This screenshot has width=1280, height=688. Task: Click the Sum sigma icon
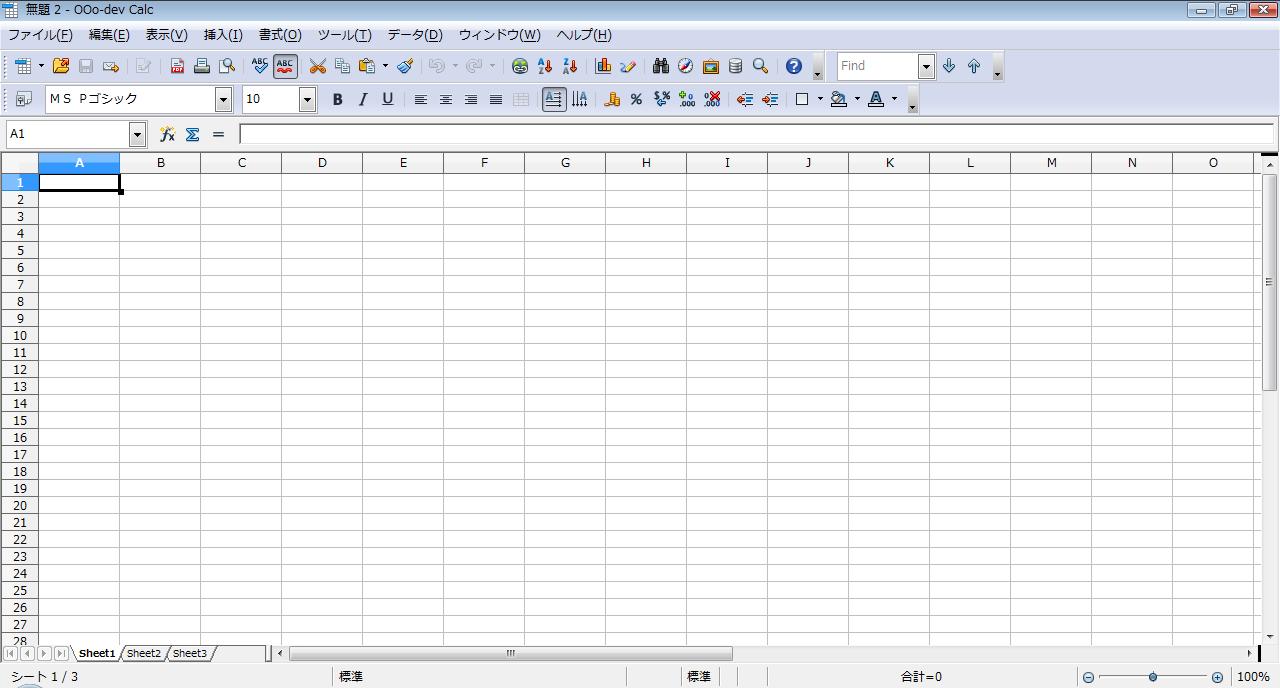(192, 134)
